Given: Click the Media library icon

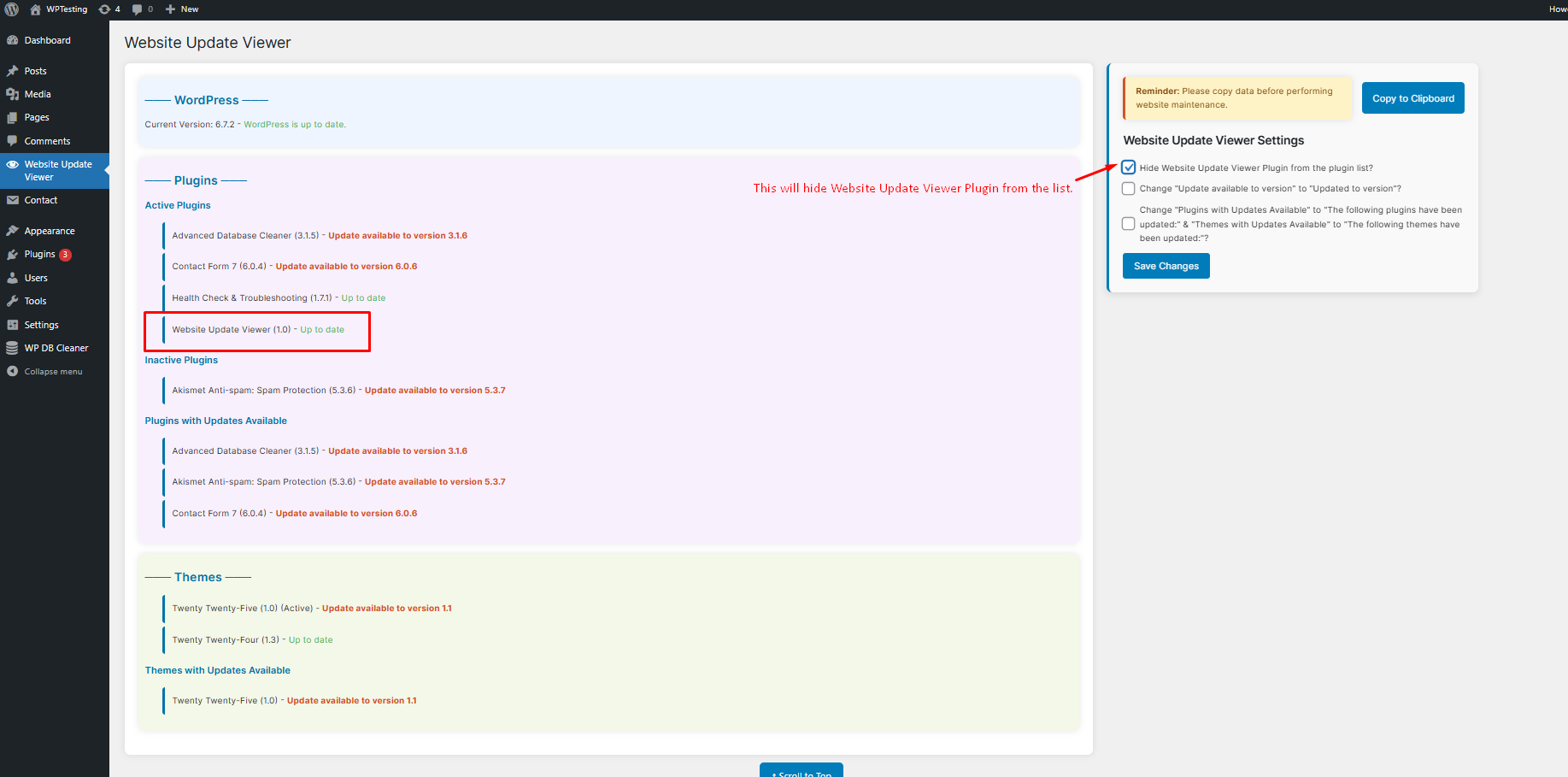Looking at the screenshot, I should coord(13,94).
